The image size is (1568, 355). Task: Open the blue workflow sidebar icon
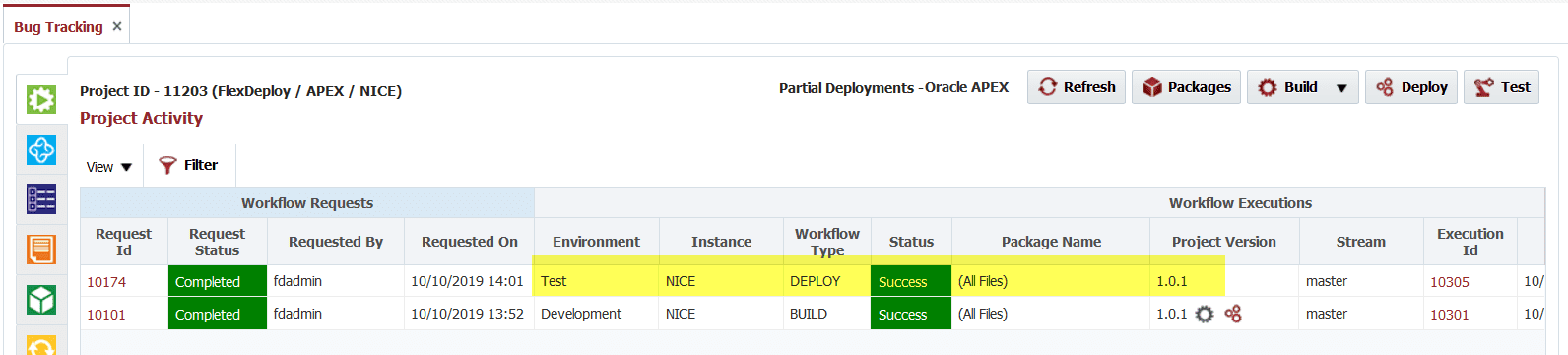(41, 150)
